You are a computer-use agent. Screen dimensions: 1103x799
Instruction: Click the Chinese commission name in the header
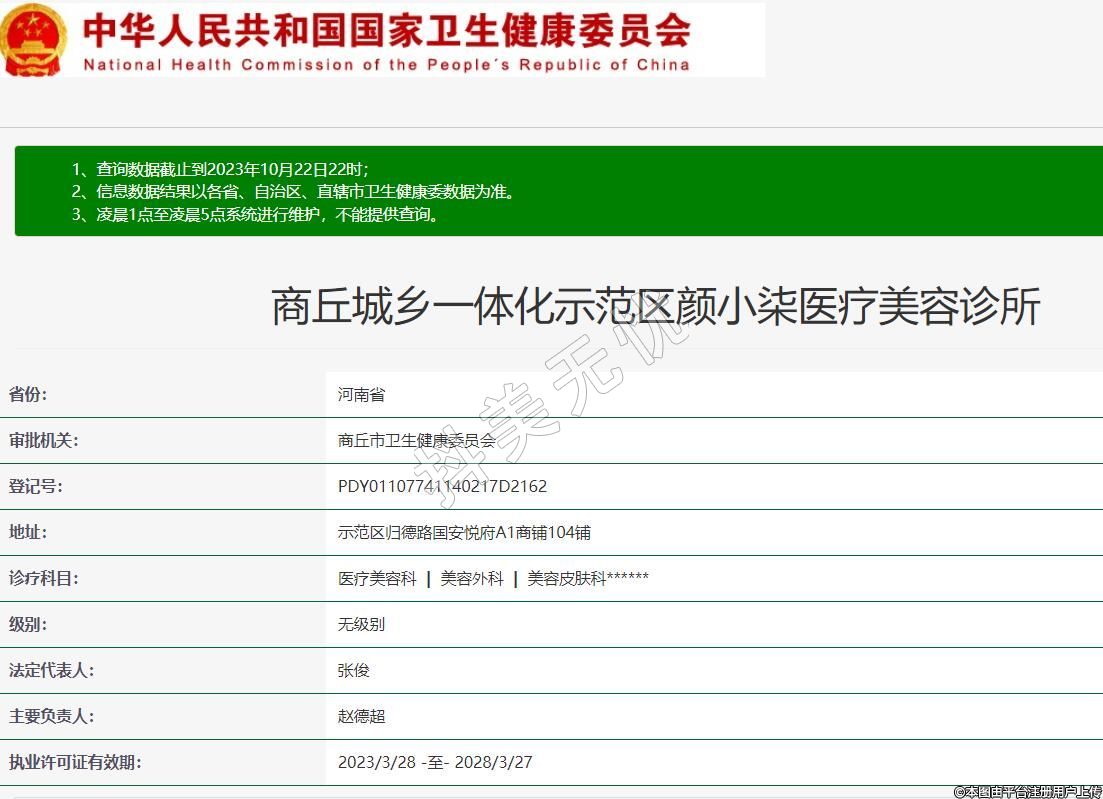coord(386,30)
